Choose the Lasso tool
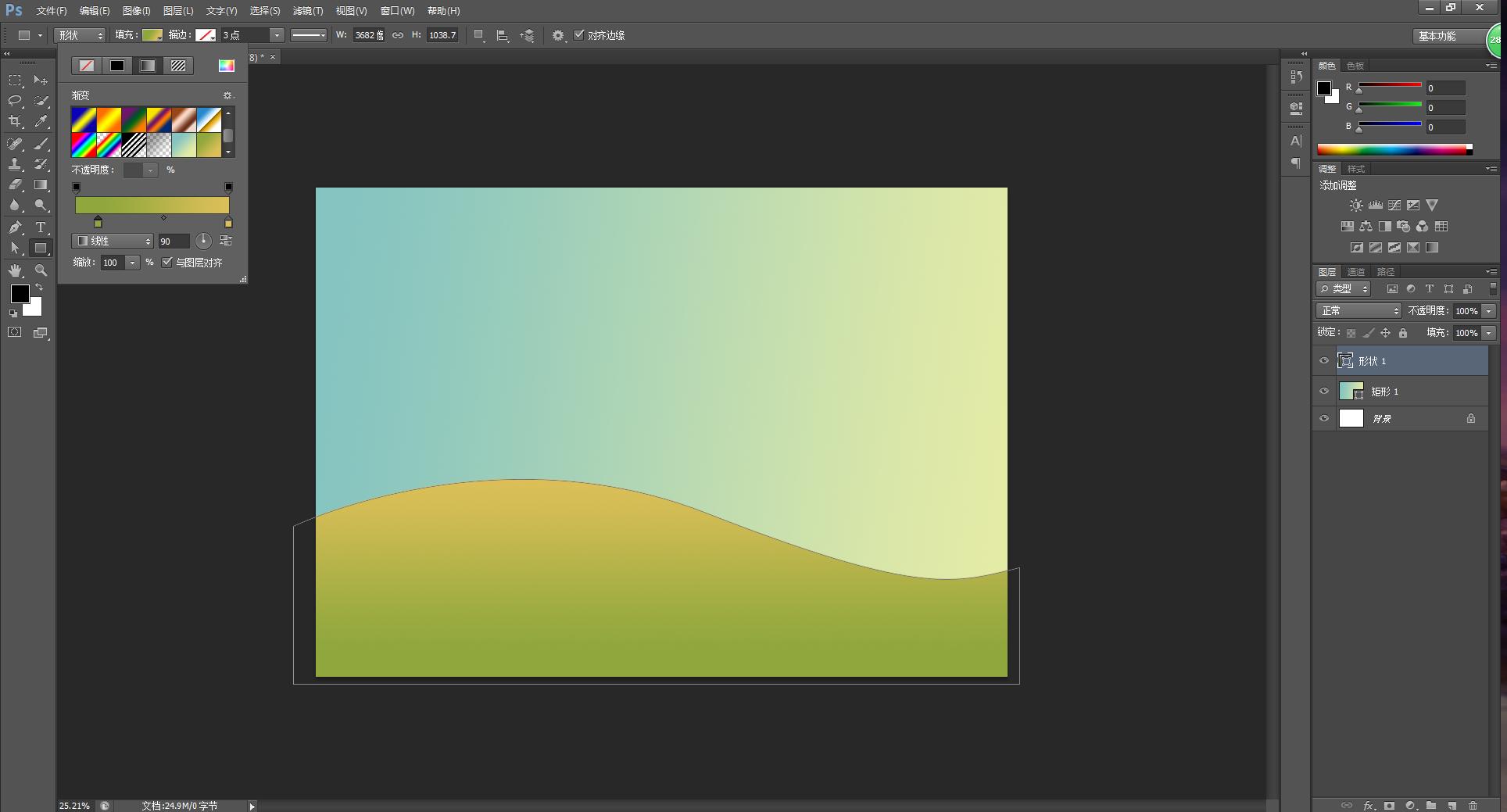Image resolution: width=1507 pixels, height=812 pixels. [15, 101]
